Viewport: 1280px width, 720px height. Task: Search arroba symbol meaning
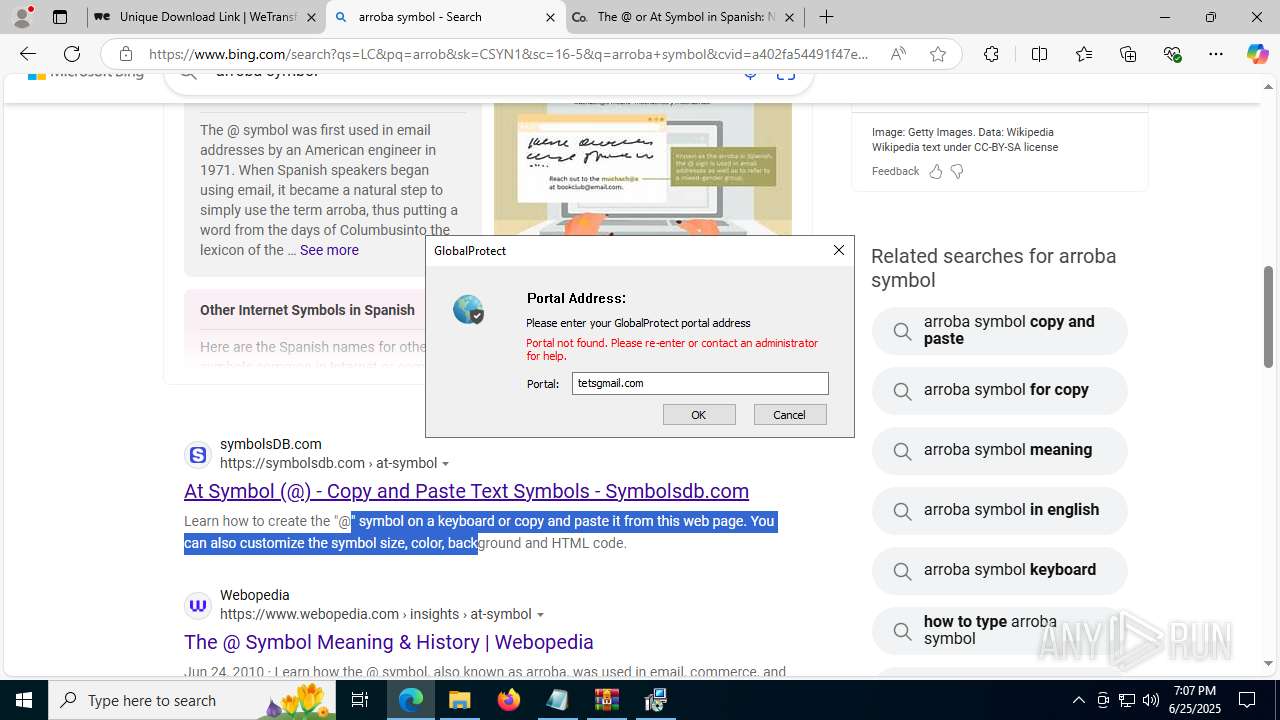click(x=1000, y=450)
